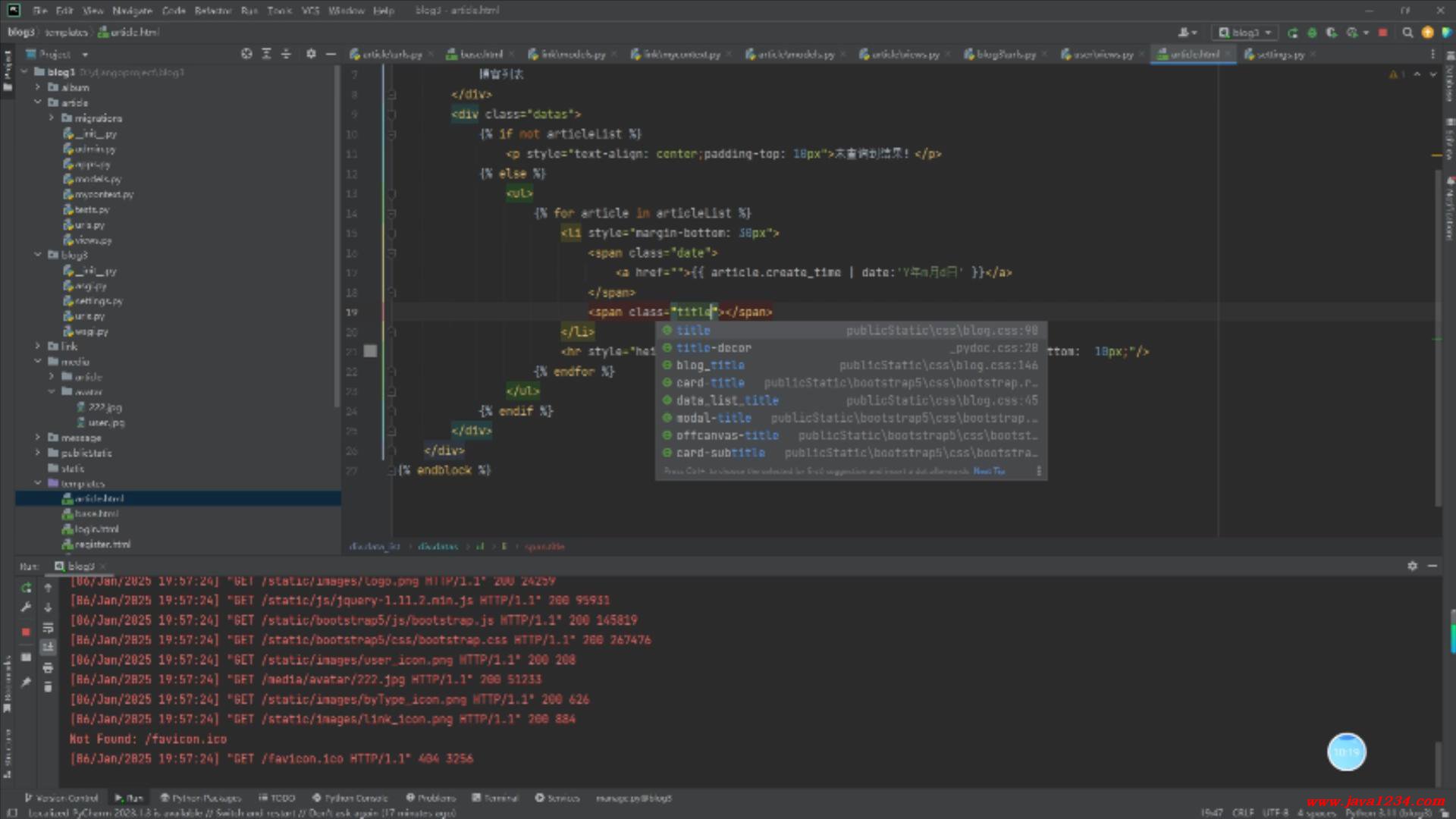This screenshot has width=1456, height=819.
Task: Open the Terminal tool window button
Action: (x=495, y=798)
